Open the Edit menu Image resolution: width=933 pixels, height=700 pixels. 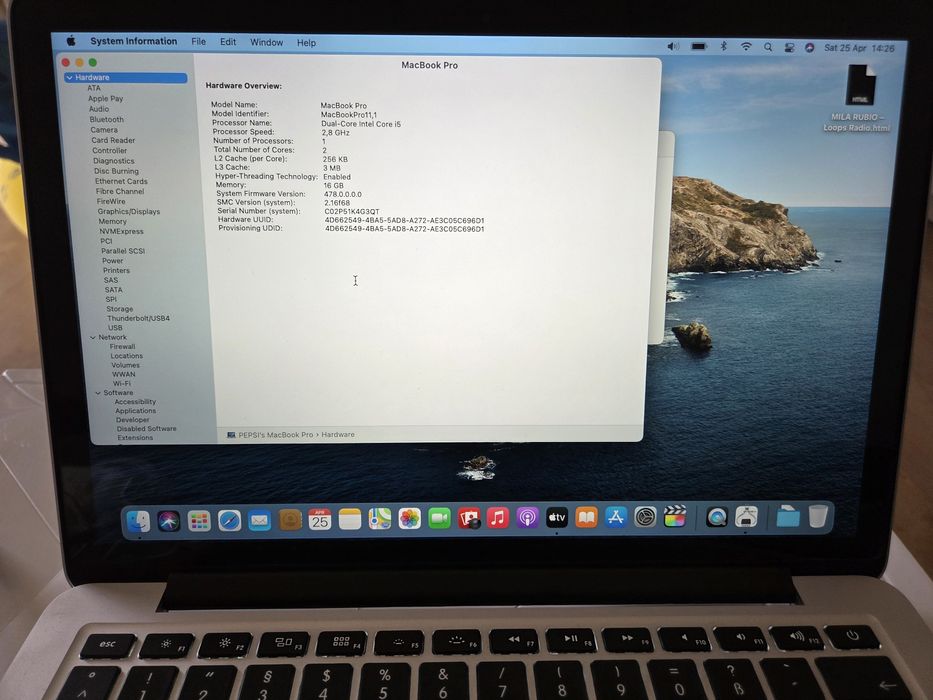228,42
